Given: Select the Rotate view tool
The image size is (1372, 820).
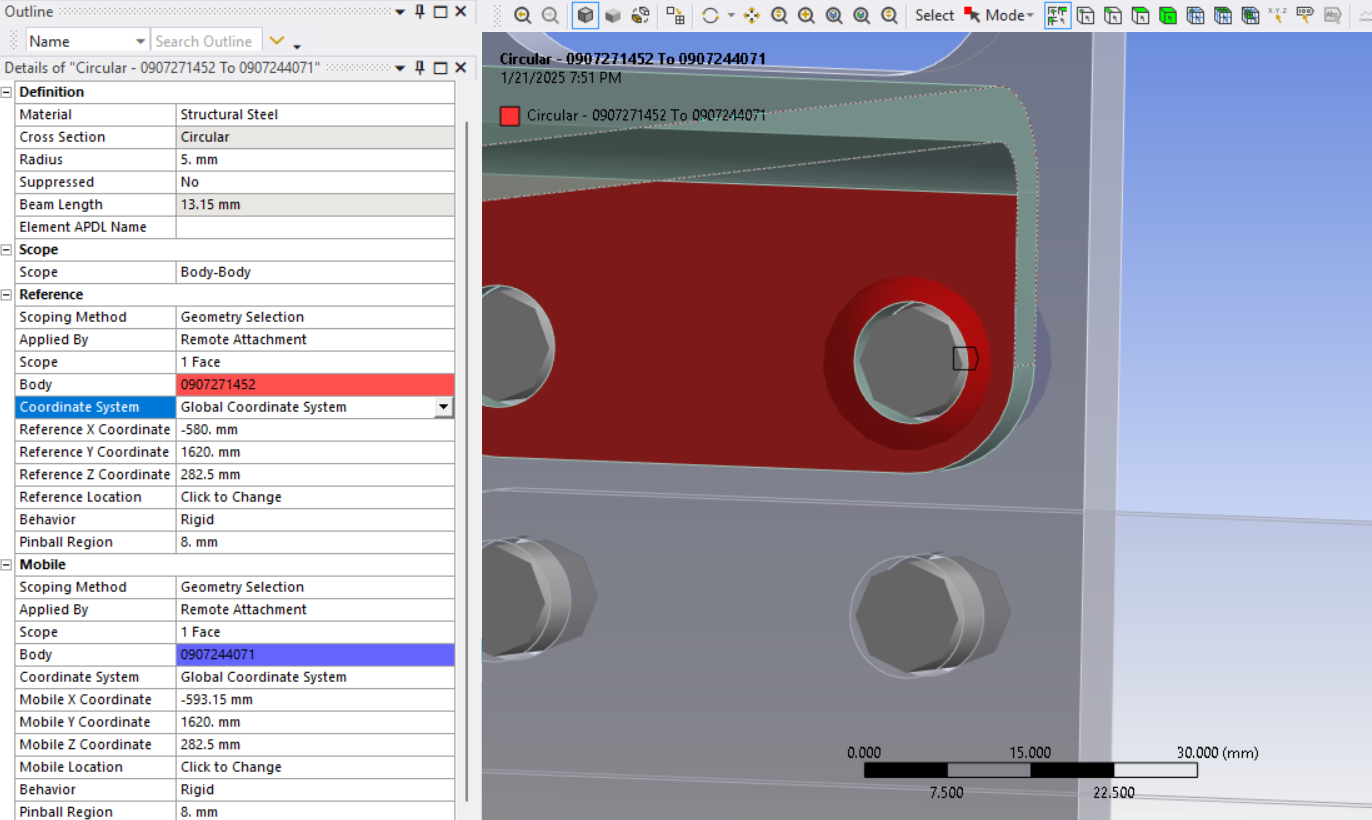Looking at the screenshot, I should [710, 15].
